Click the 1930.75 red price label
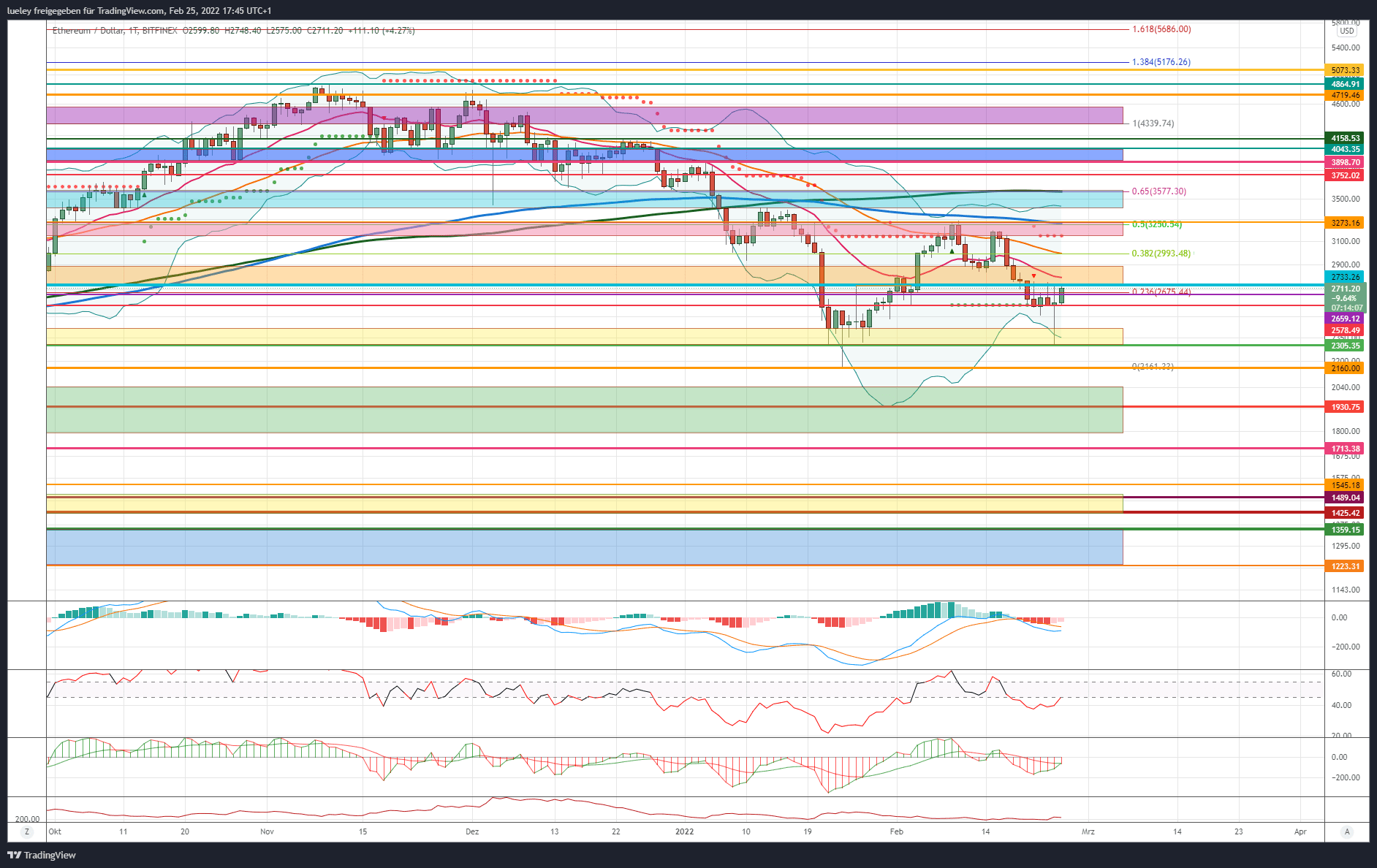1377x868 pixels. coord(1345,408)
